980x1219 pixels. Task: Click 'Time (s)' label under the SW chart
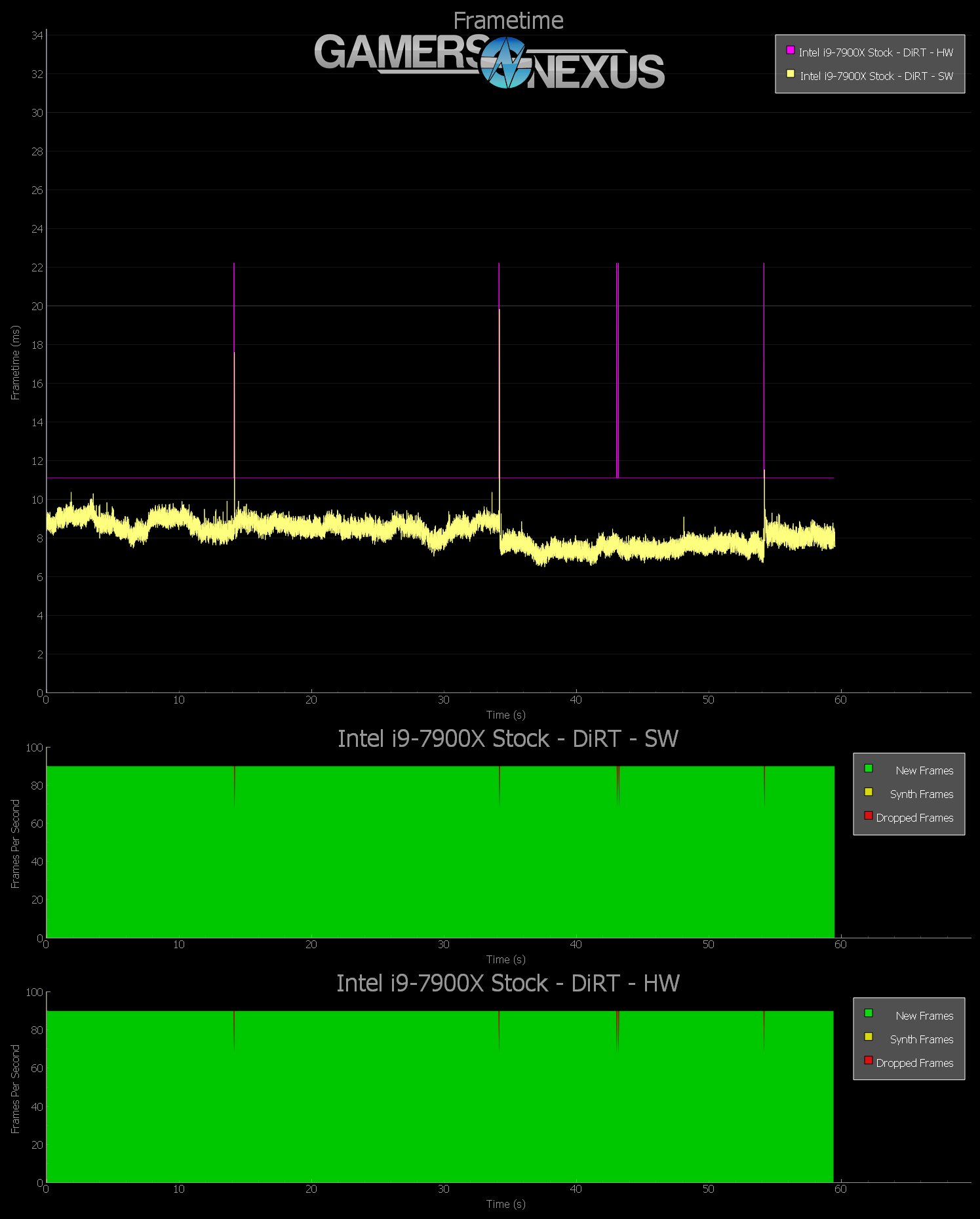coord(505,959)
